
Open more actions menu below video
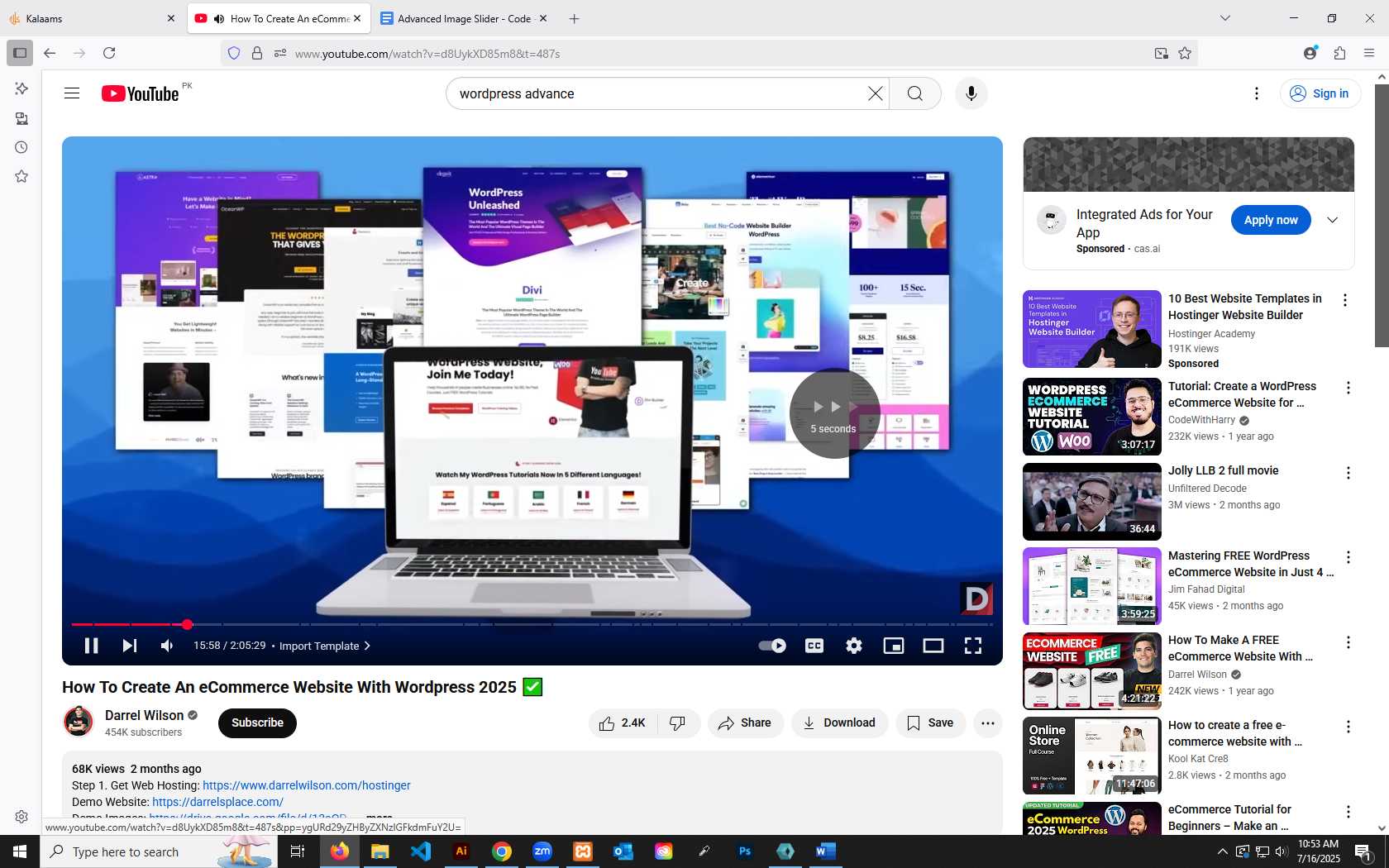(988, 723)
